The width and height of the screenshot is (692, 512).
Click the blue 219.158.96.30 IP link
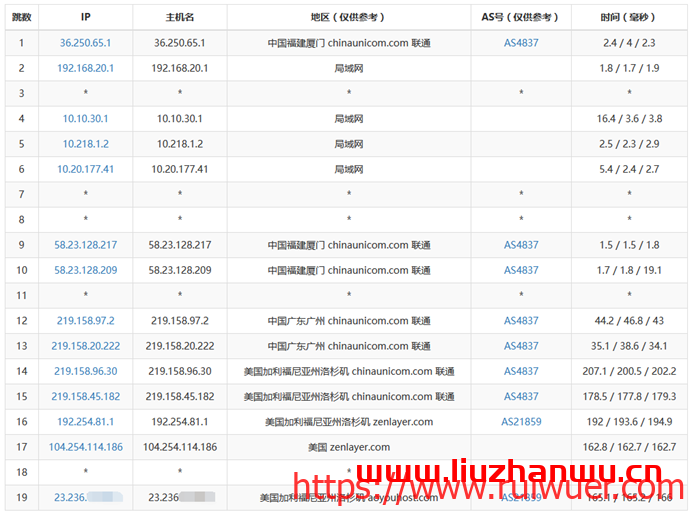pos(85,371)
